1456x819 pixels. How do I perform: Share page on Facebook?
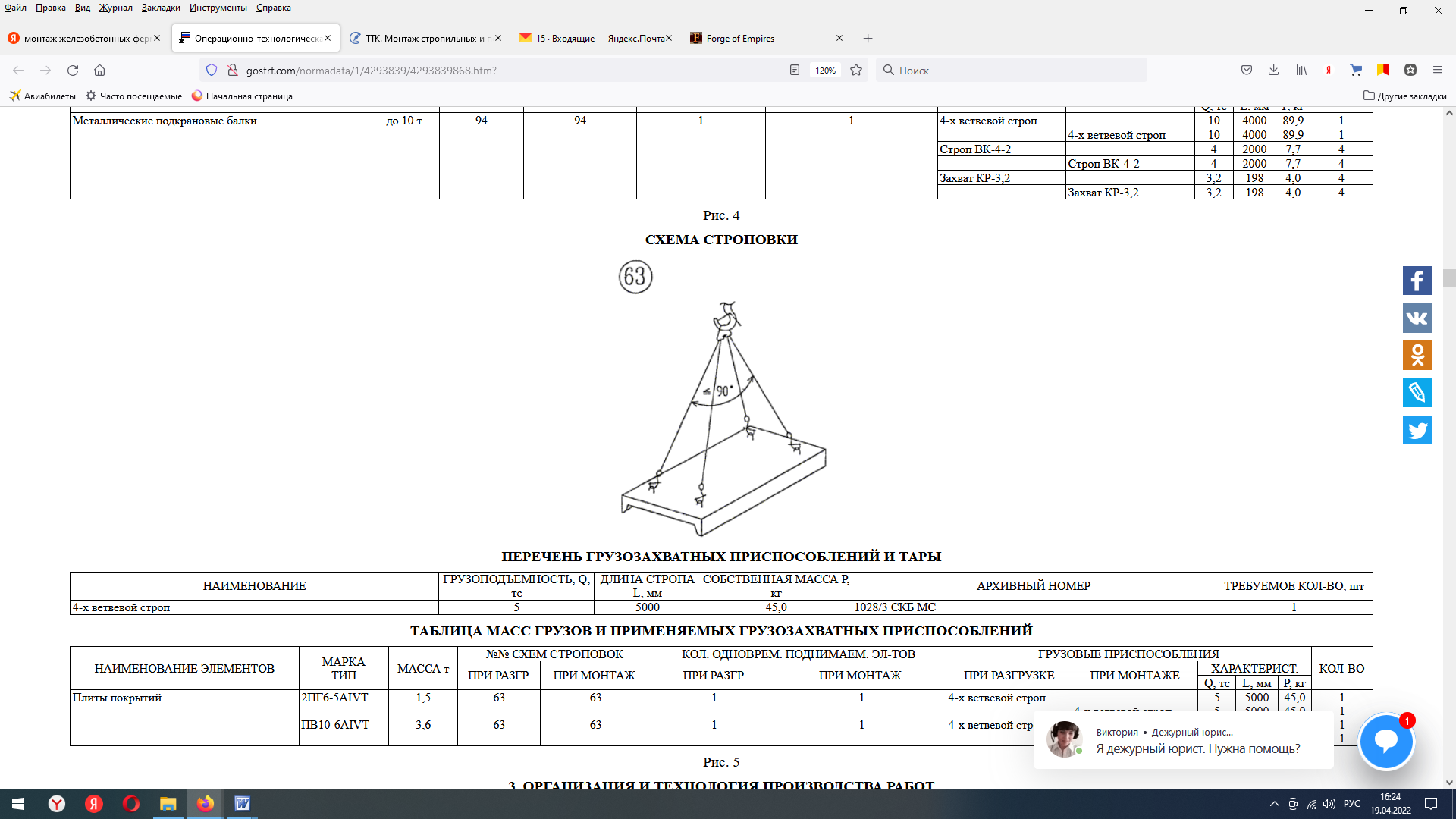pos(1417,281)
